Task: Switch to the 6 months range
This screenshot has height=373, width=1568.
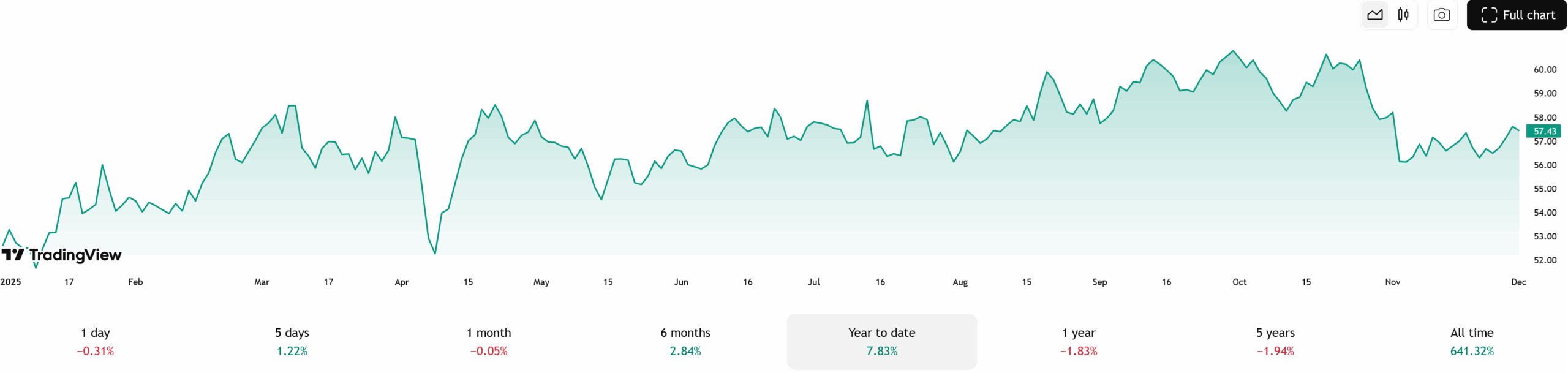Action: 685,342
